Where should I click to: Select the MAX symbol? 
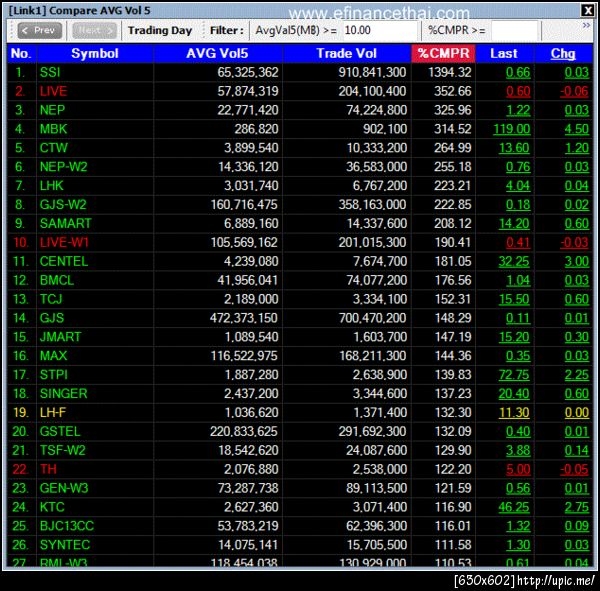pyautogui.click(x=54, y=356)
